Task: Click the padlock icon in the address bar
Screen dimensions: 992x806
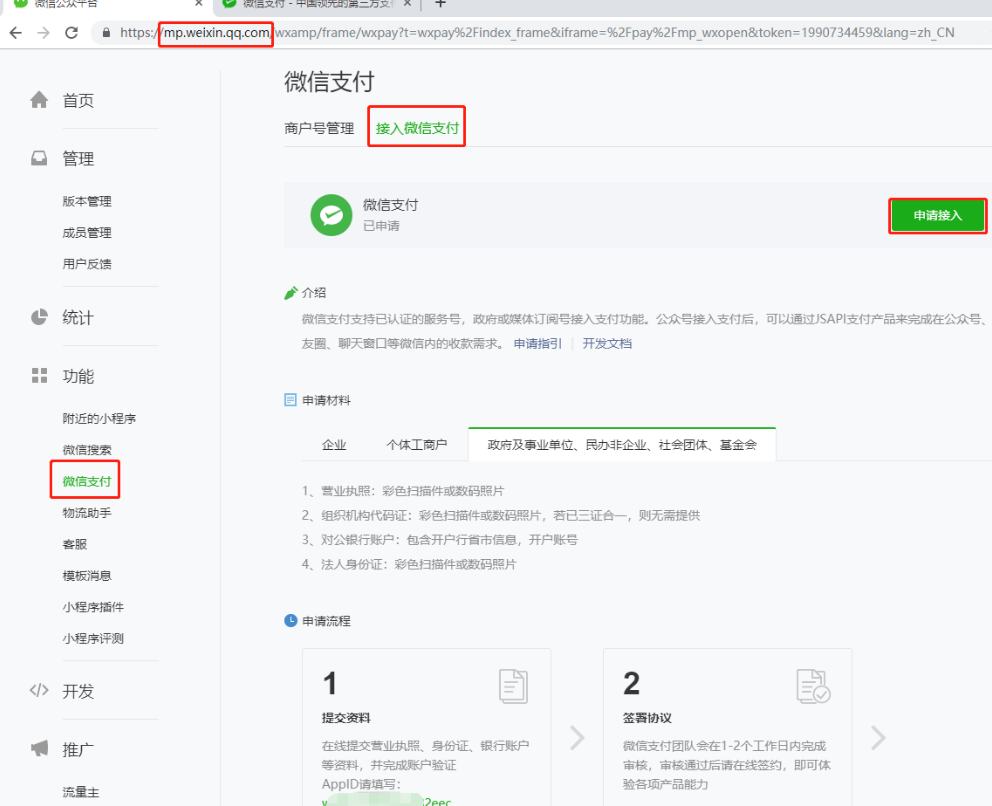Action: [x=106, y=33]
